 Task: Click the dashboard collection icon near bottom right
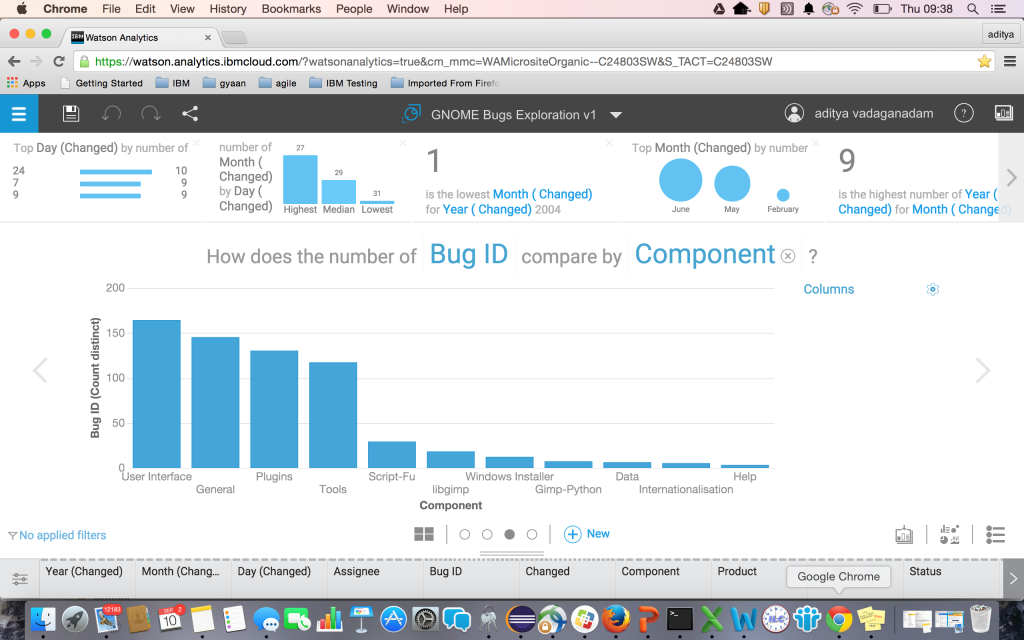coord(904,535)
